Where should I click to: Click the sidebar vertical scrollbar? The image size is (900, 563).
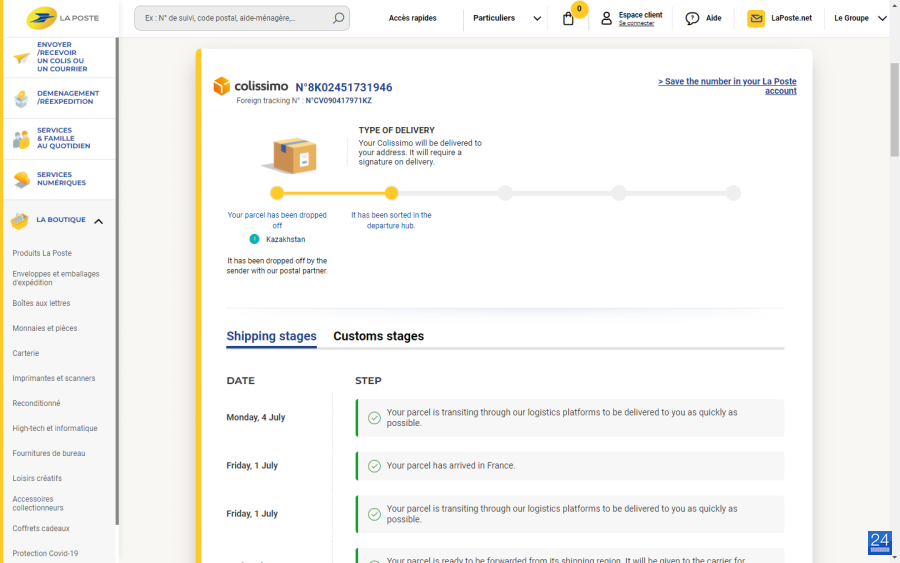117,281
